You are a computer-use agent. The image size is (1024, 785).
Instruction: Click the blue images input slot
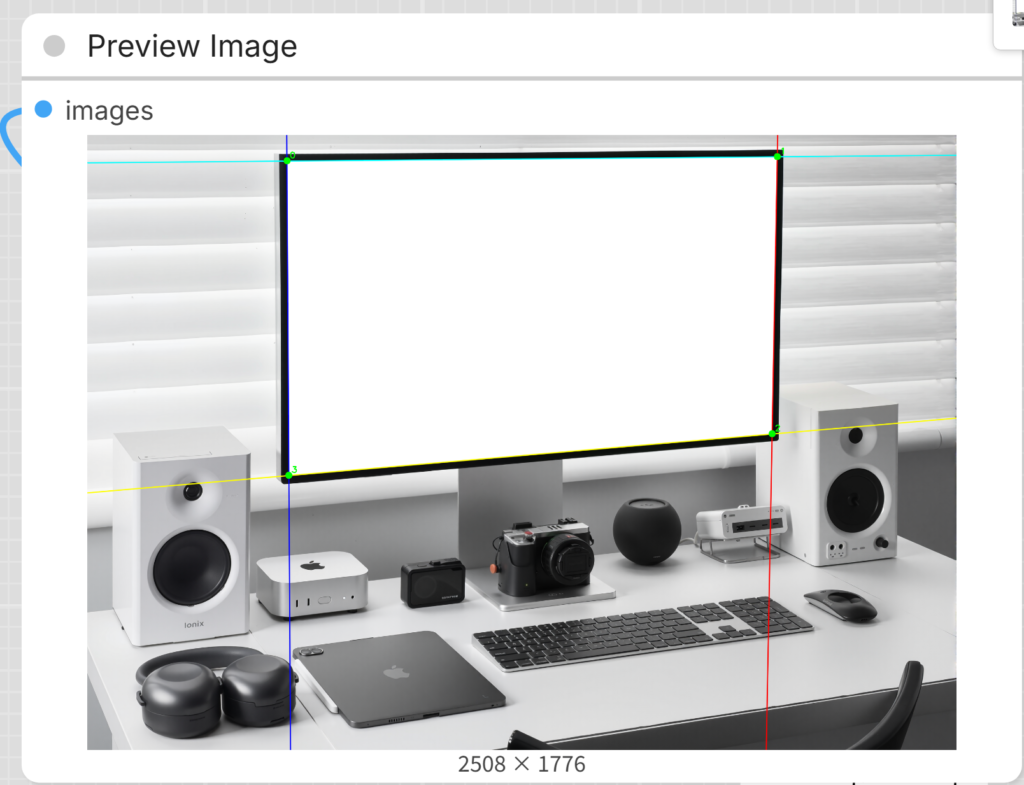pyautogui.click(x=43, y=109)
